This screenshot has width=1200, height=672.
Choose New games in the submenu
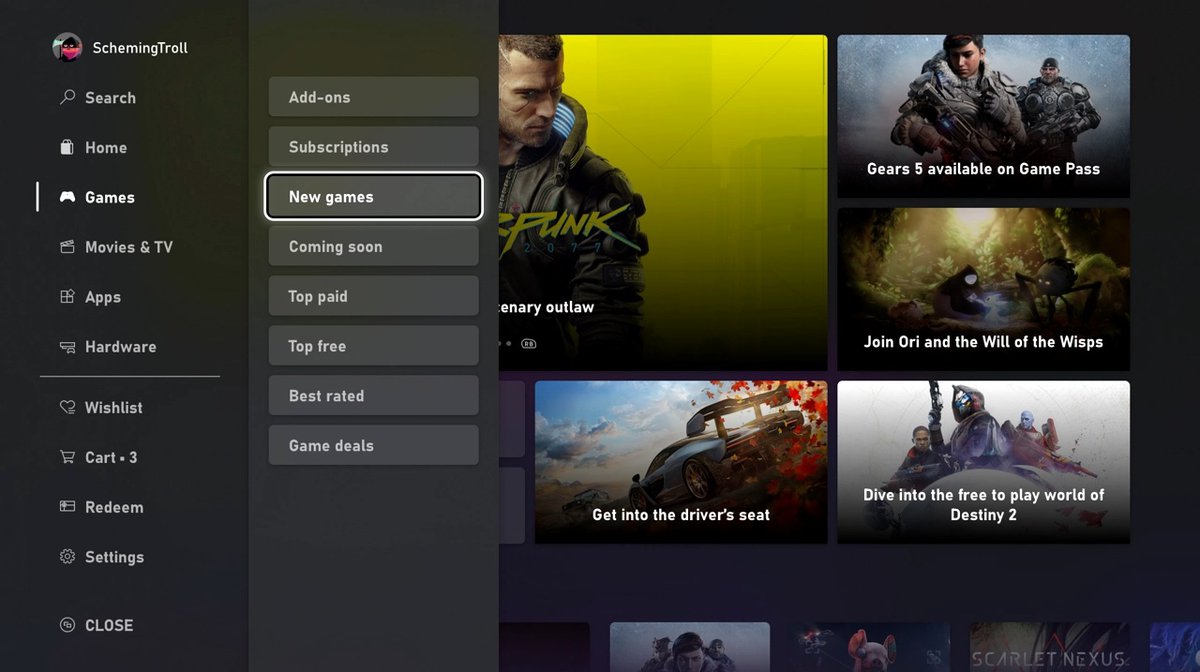click(x=373, y=197)
